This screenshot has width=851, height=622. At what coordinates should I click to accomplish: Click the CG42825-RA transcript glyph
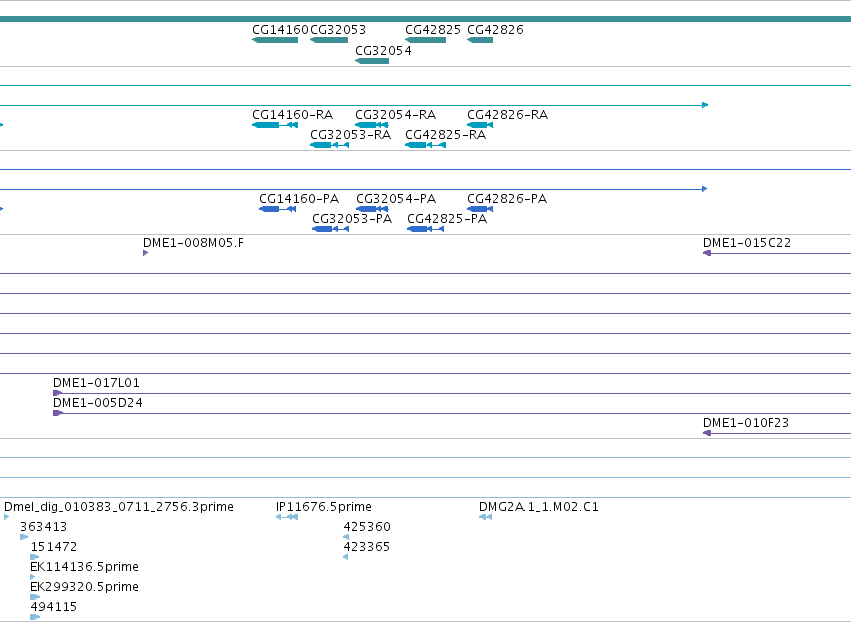click(426, 145)
